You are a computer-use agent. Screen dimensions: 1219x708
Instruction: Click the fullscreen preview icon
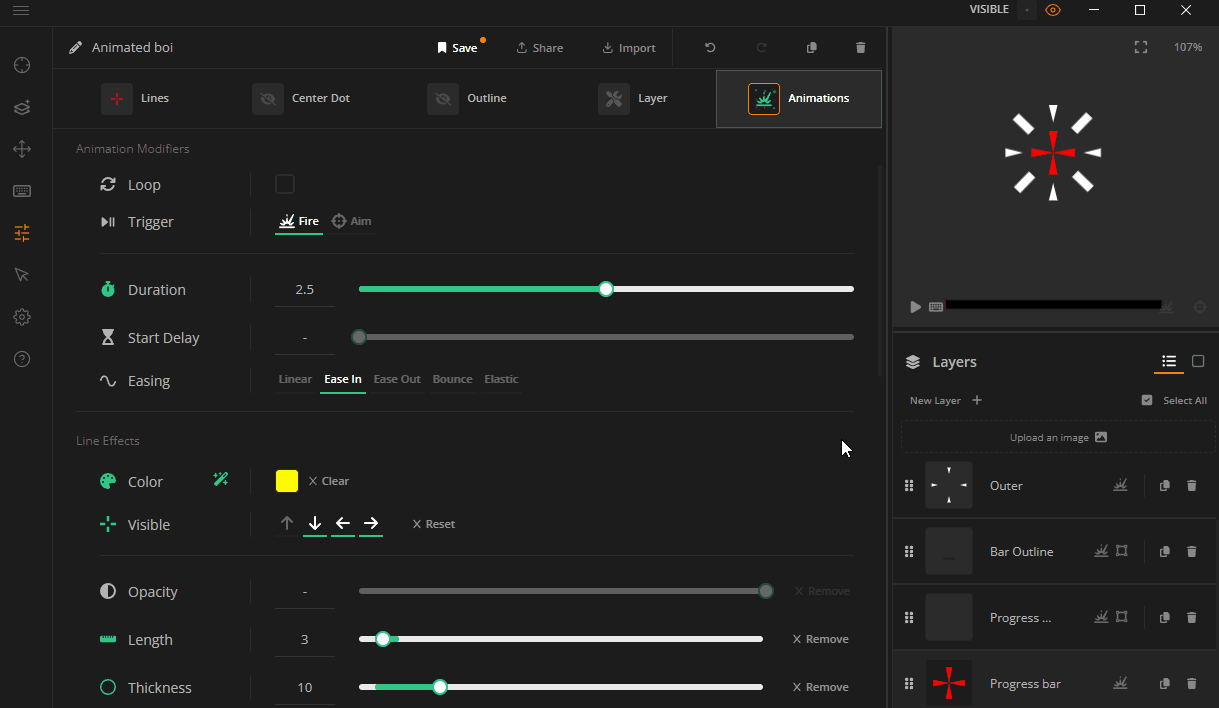1141,47
